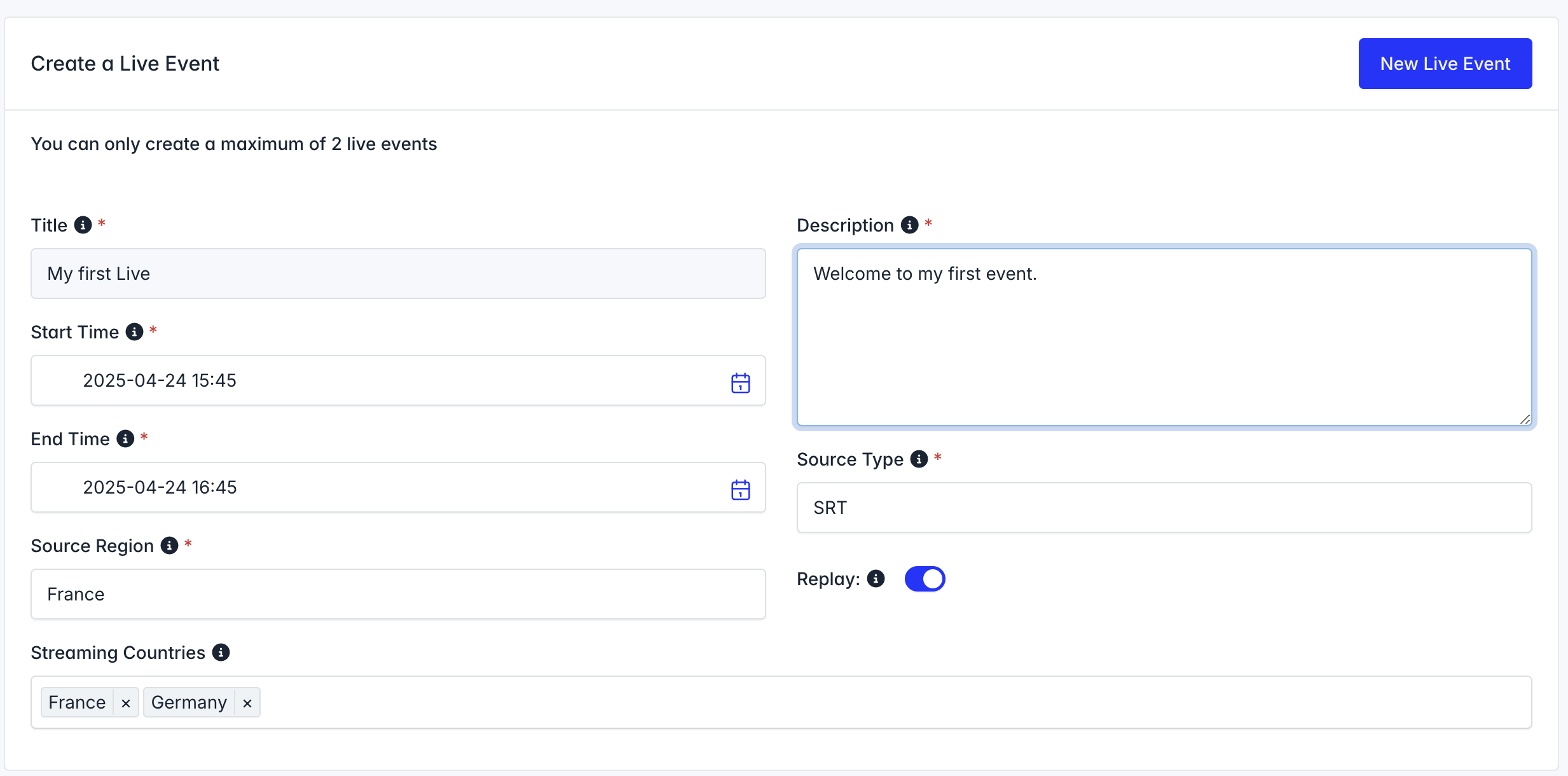Screen dimensions: 1568x776
Task: Remove the France streaming country tag
Action: [126, 703]
